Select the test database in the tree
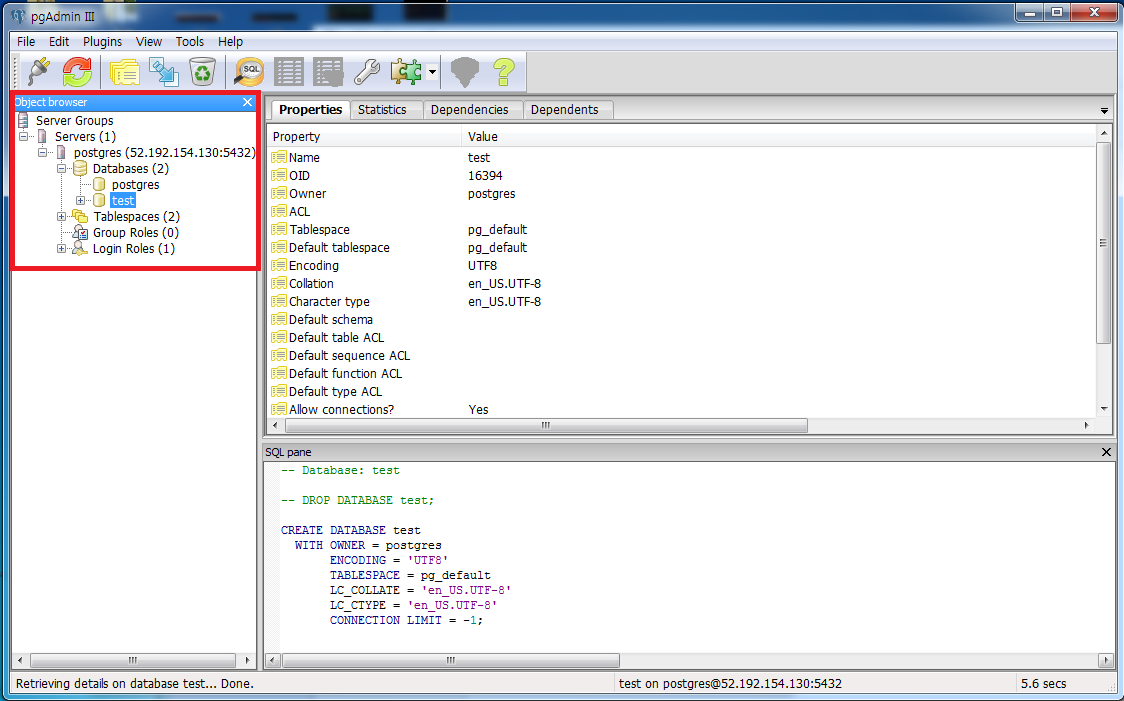The height and width of the screenshot is (701, 1124). pyautogui.click(x=122, y=200)
